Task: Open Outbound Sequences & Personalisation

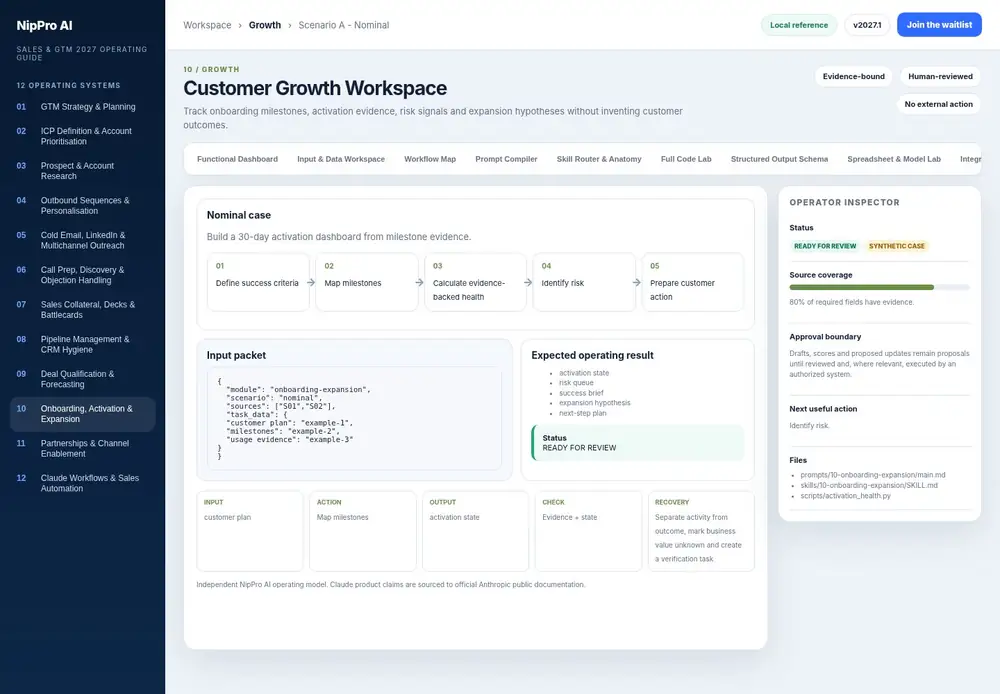Action: (82, 205)
